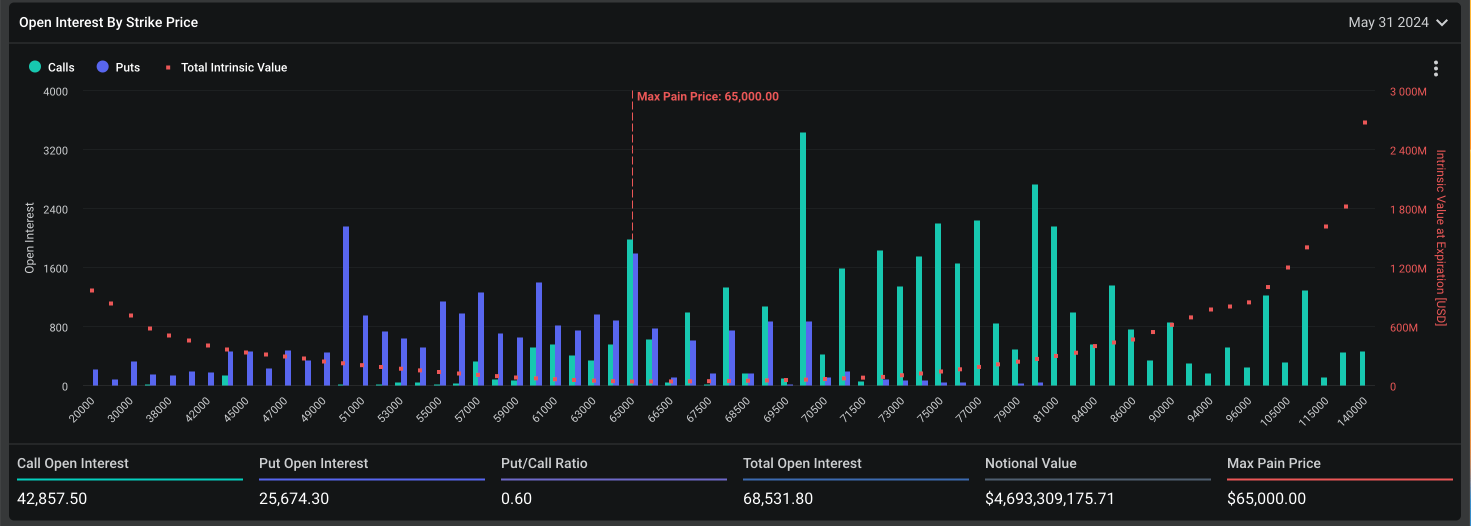This screenshot has width=1471, height=526.
Task: Click the Total Open Interest card
Action: coord(856,480)
